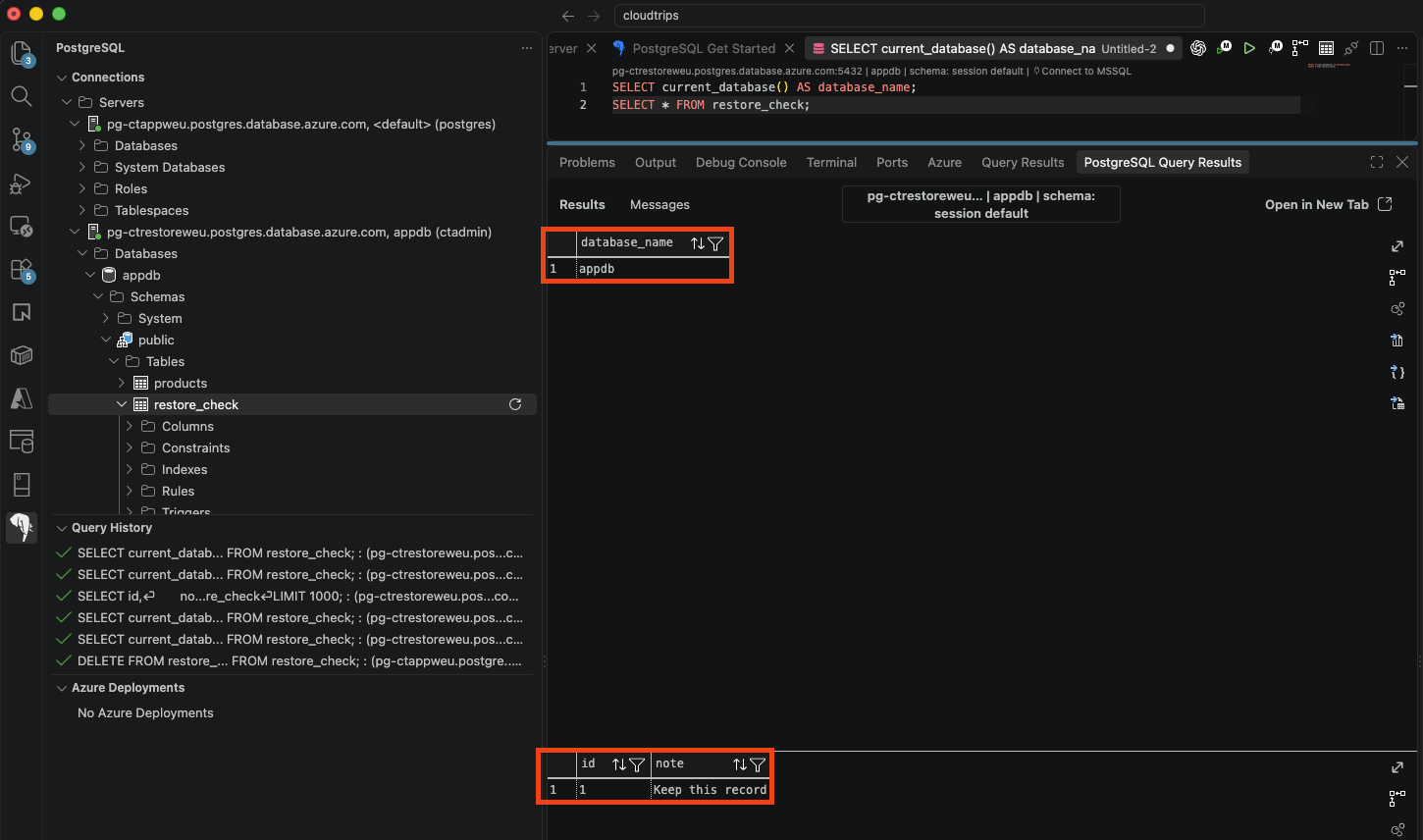Open the Terminal panel tab

[831, 163]
